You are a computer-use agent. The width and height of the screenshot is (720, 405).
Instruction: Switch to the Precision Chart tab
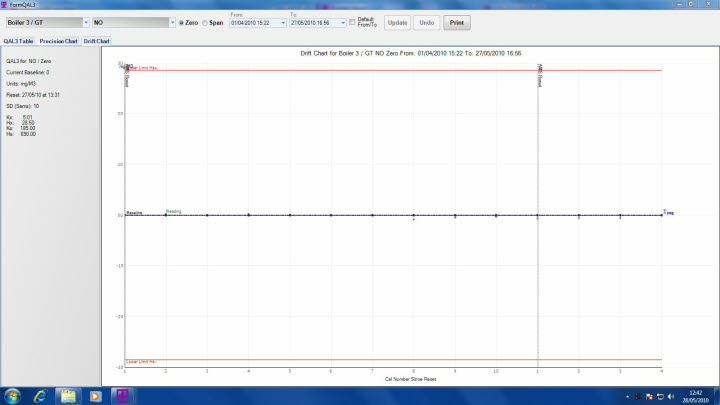(58, 41)
